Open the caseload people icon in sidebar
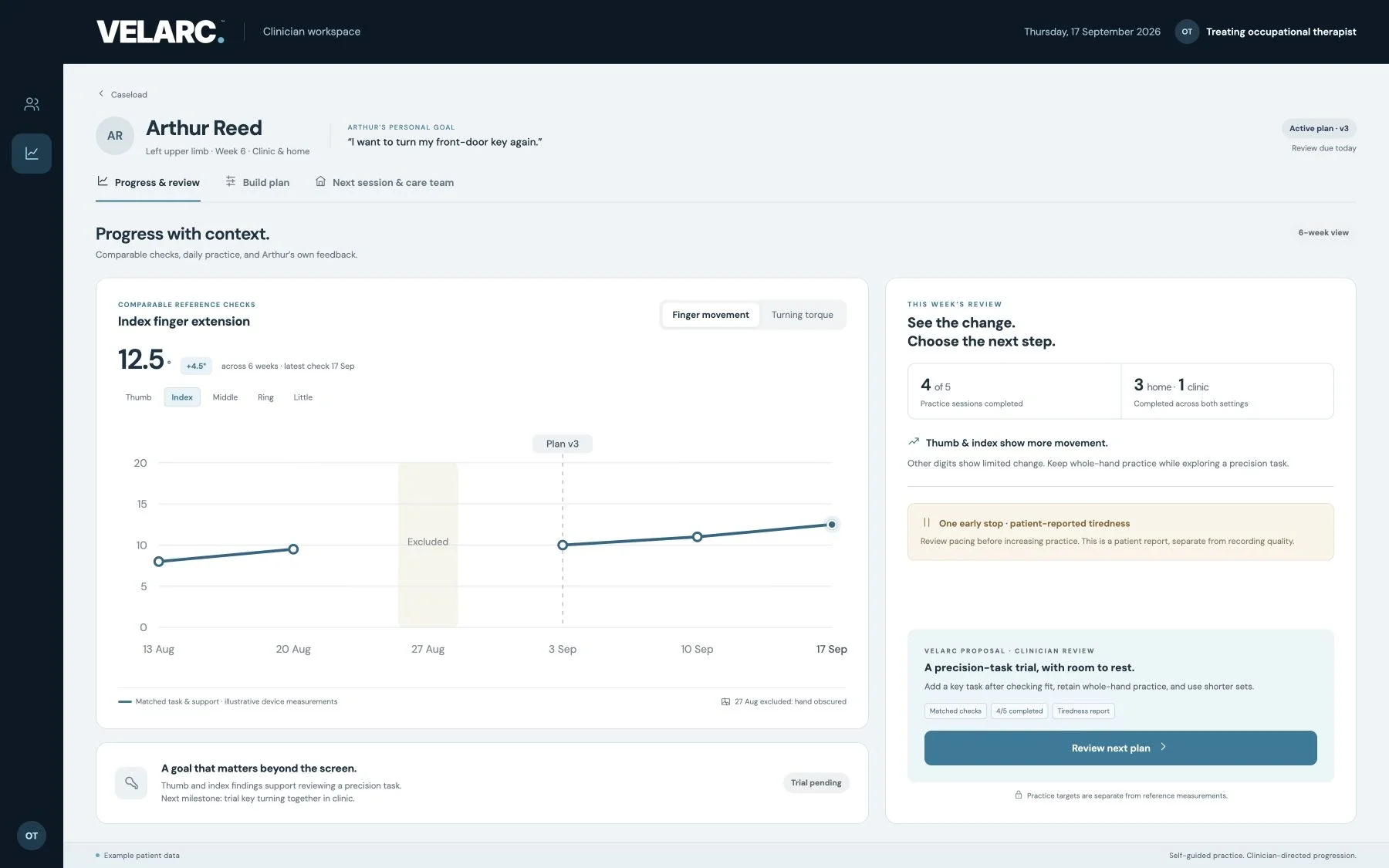Viewport: 1389px width, 868px height. (x=32, y=104)
